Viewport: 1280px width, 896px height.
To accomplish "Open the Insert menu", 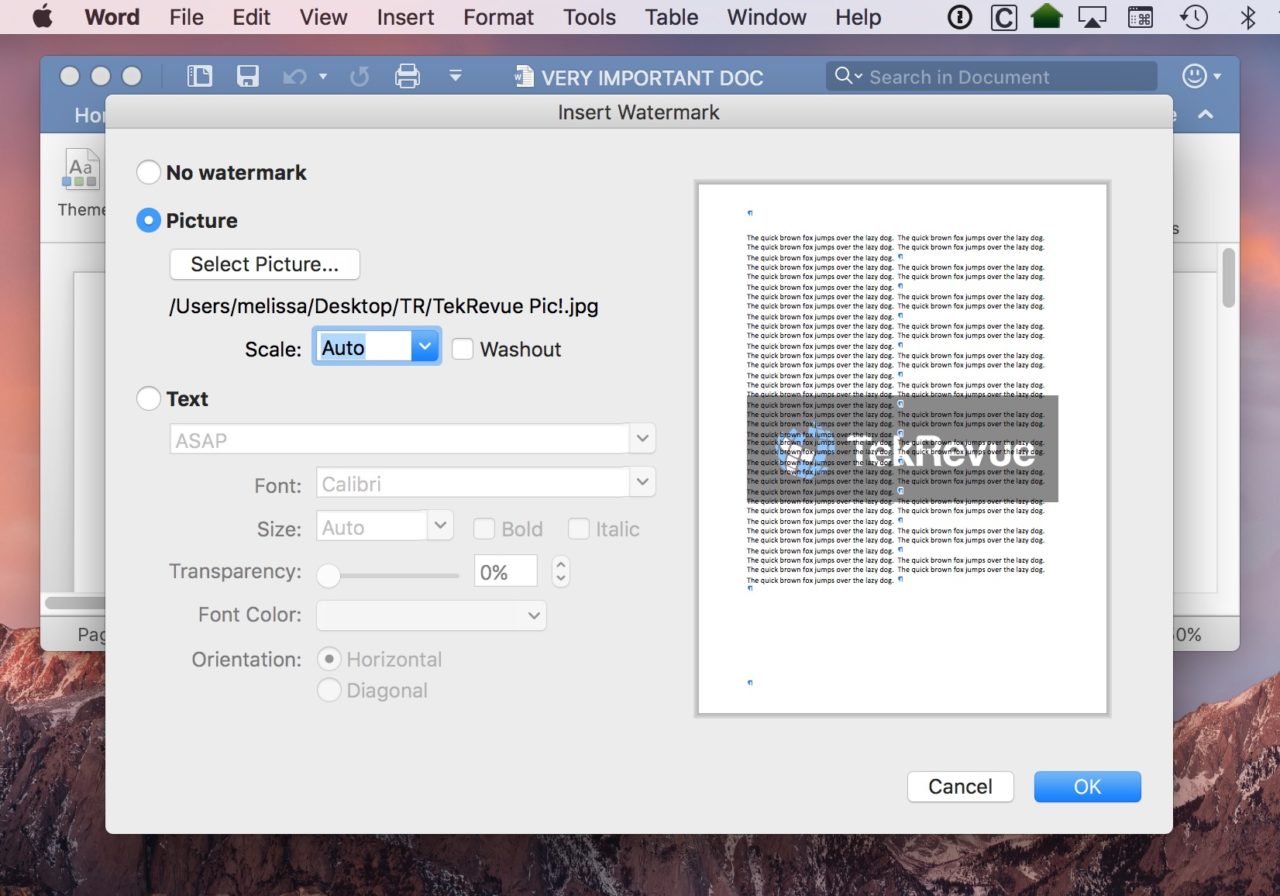I will coord(404,17).
